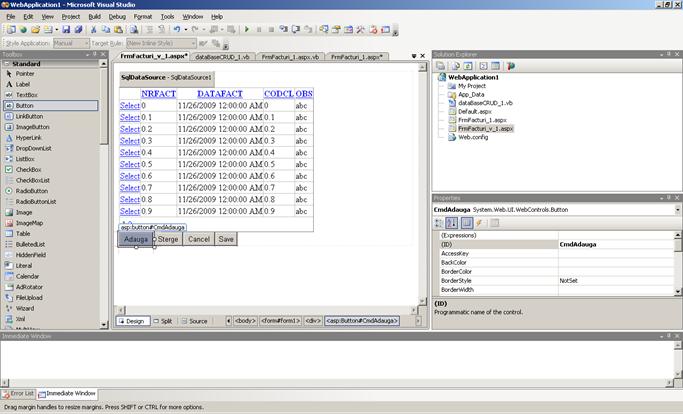Click Select link in row 0.5
This screenshot has width=683, height=414.
[130, 164]
